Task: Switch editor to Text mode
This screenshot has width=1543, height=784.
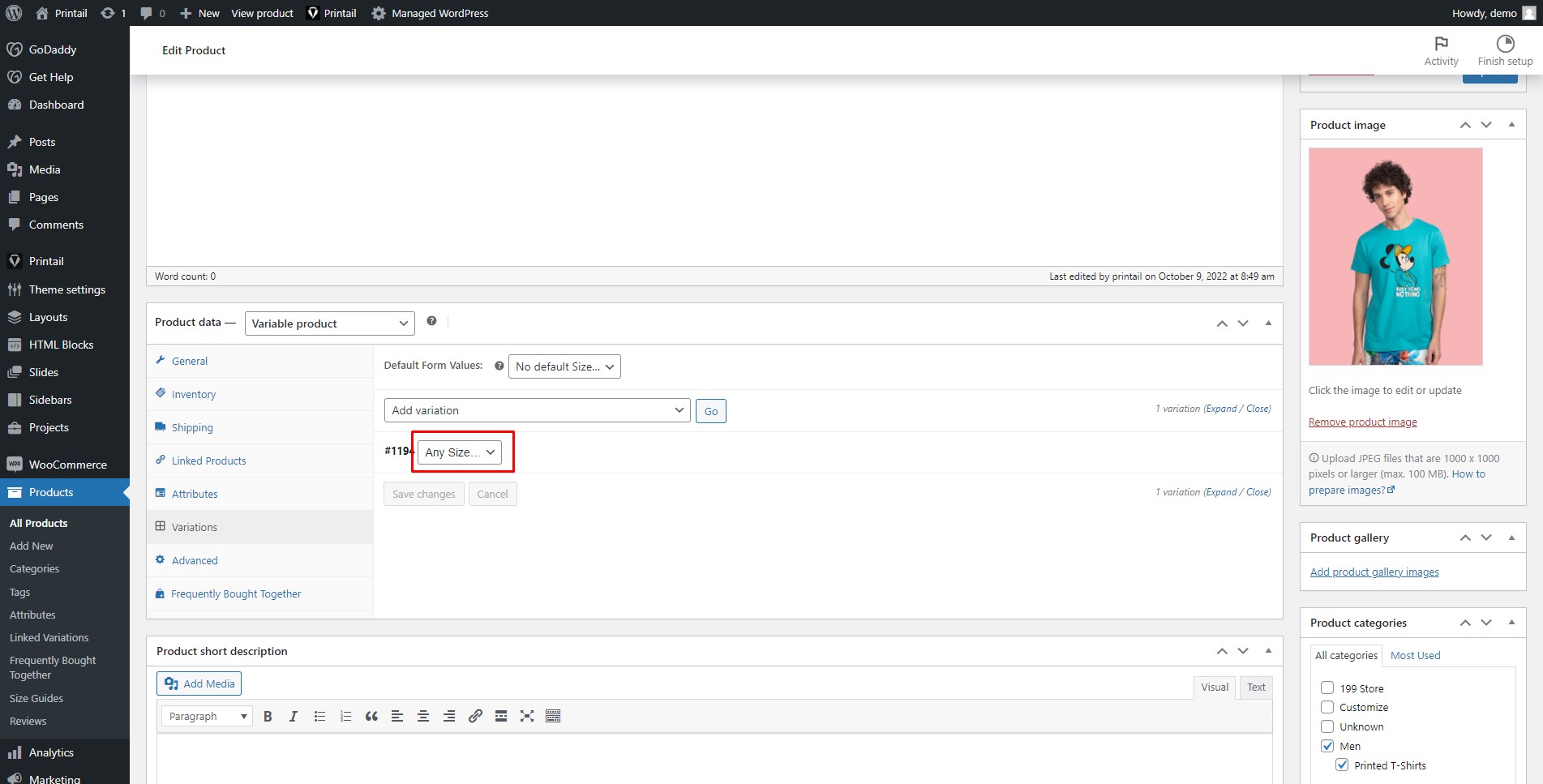Action: tap(1256, 687)
